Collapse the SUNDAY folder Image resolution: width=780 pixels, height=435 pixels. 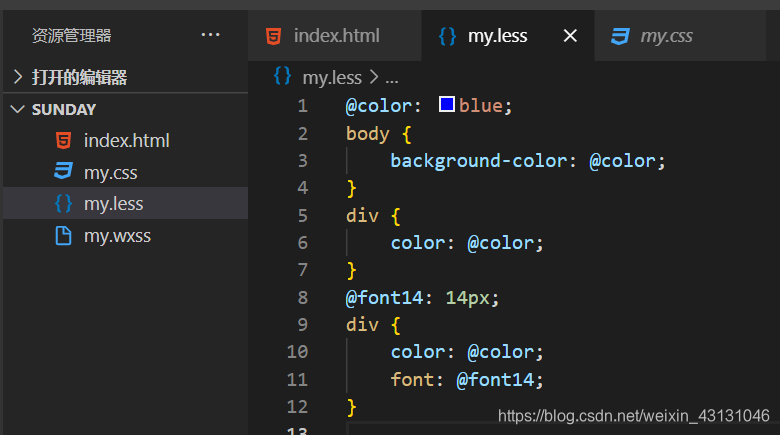point(125,109)
